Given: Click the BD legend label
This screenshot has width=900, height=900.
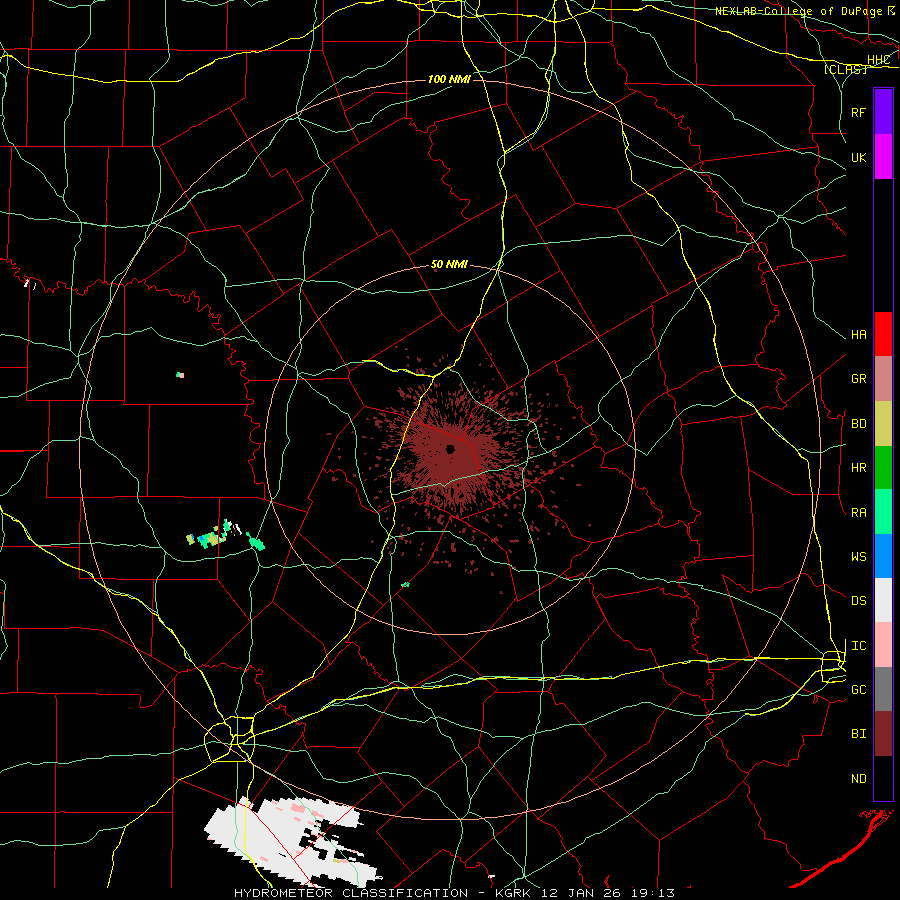Looking at the screenshot, I should point(858,424).
